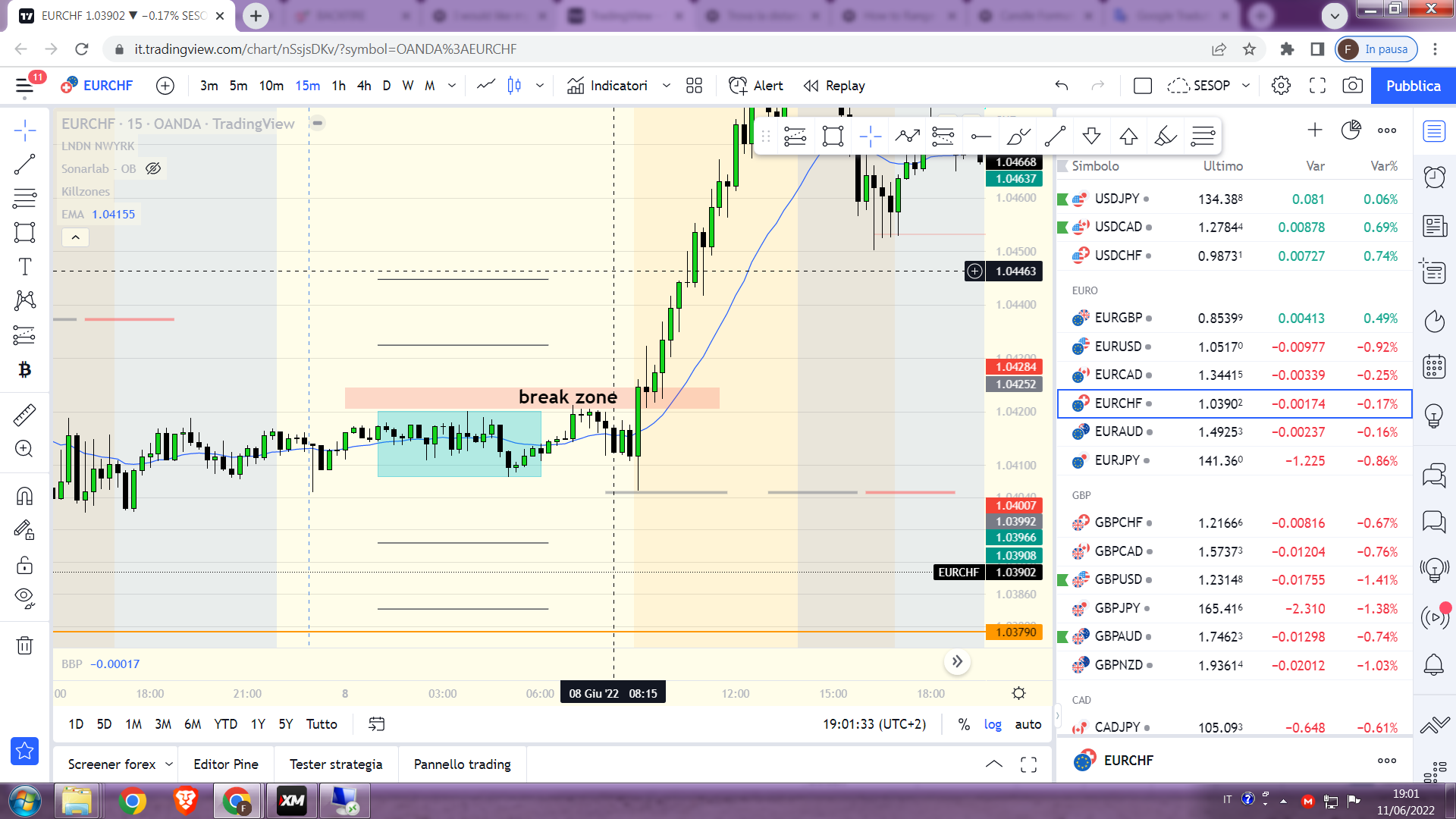
Task: Switch to the 4h timeframe
Action: point(364,86)
